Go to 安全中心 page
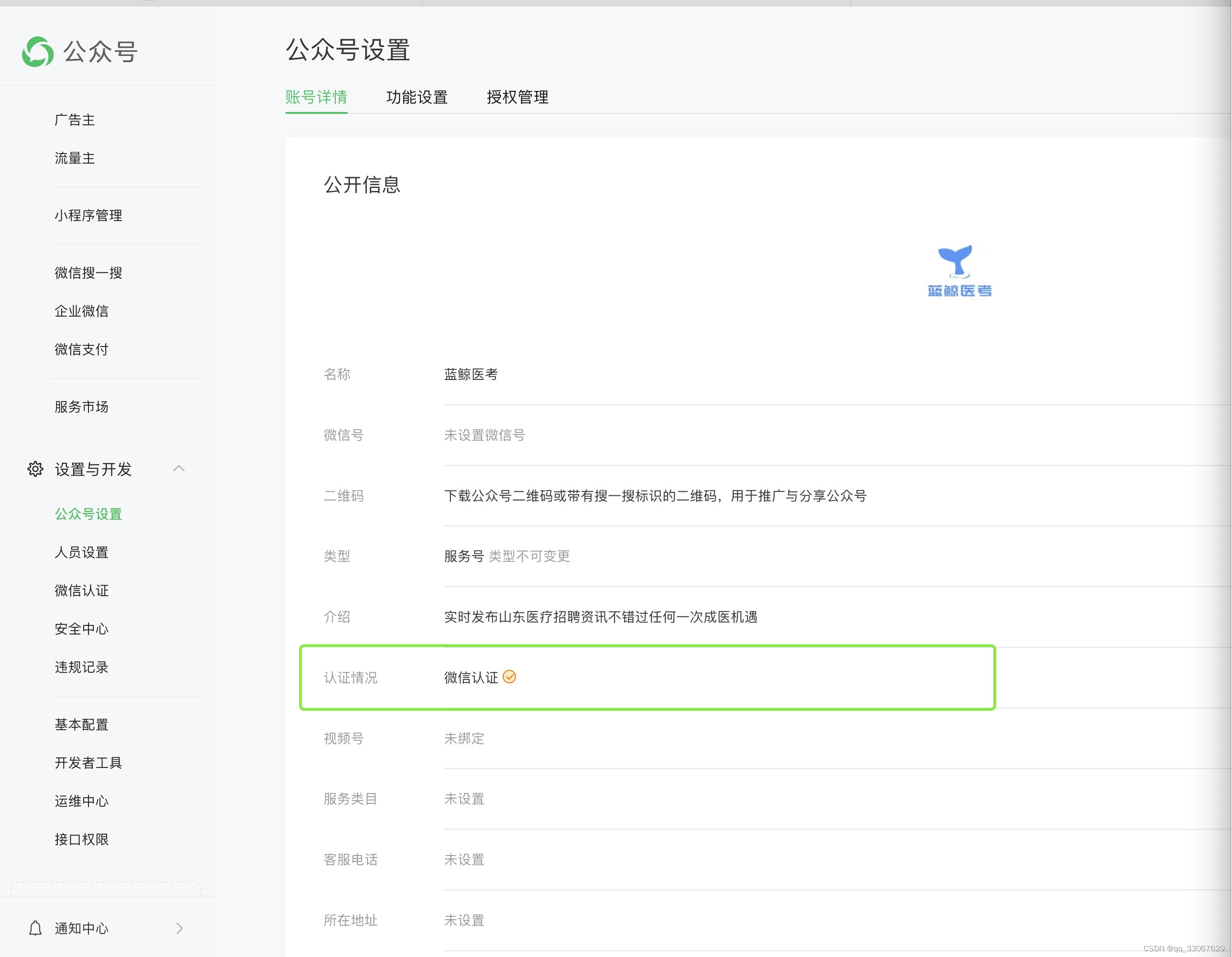This screenshot has height=957, width=1232. click(x=81, y=629)
